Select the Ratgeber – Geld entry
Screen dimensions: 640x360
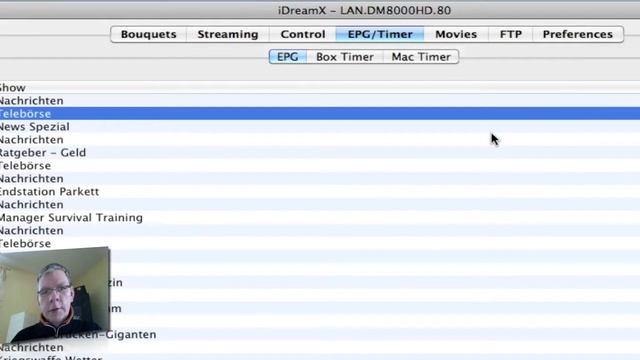click(x=320, y=153)
